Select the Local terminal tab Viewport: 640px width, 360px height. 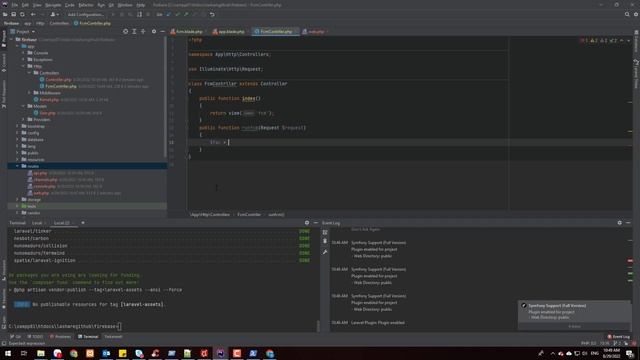coord(37,223)
